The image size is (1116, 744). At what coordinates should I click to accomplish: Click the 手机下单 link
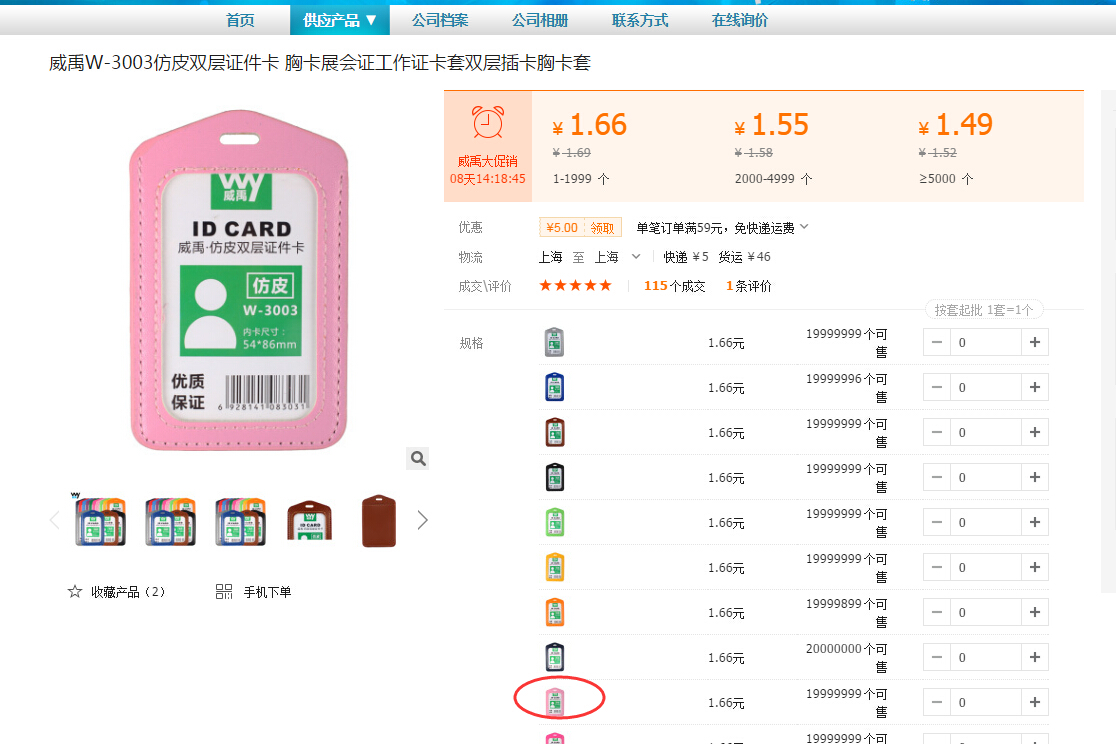[268, 592]
